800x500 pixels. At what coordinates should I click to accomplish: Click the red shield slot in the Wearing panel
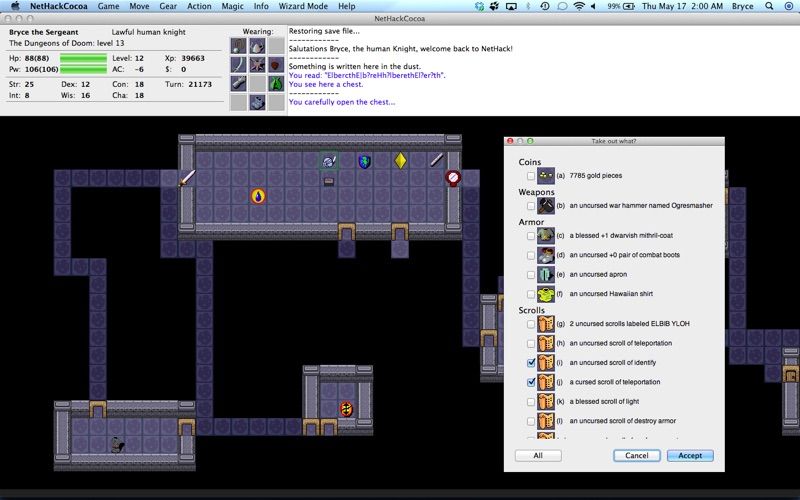tap(276, 65)
